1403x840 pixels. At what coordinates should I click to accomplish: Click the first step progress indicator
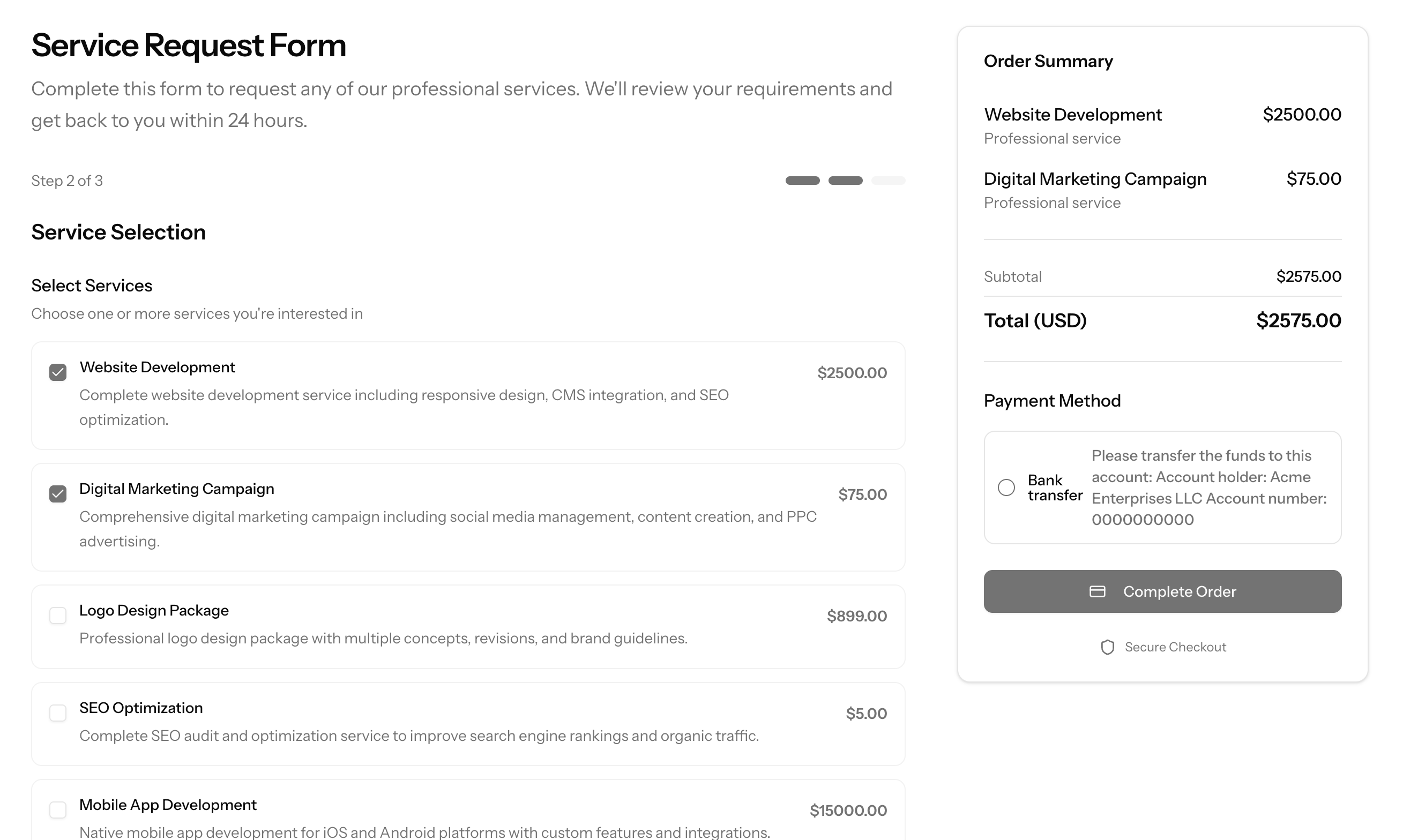[802, 181]
